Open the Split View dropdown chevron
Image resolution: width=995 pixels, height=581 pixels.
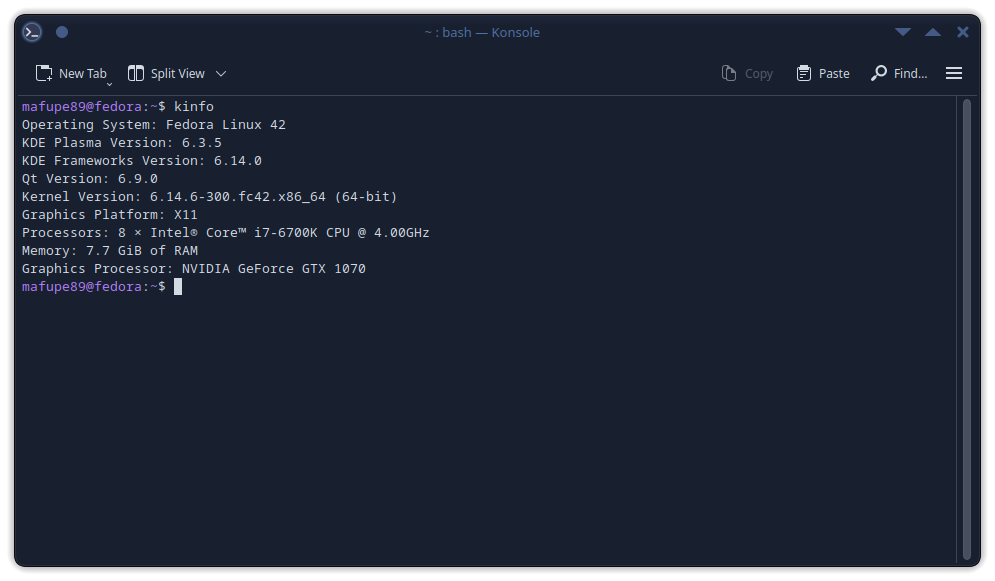[x=221, y=74]
